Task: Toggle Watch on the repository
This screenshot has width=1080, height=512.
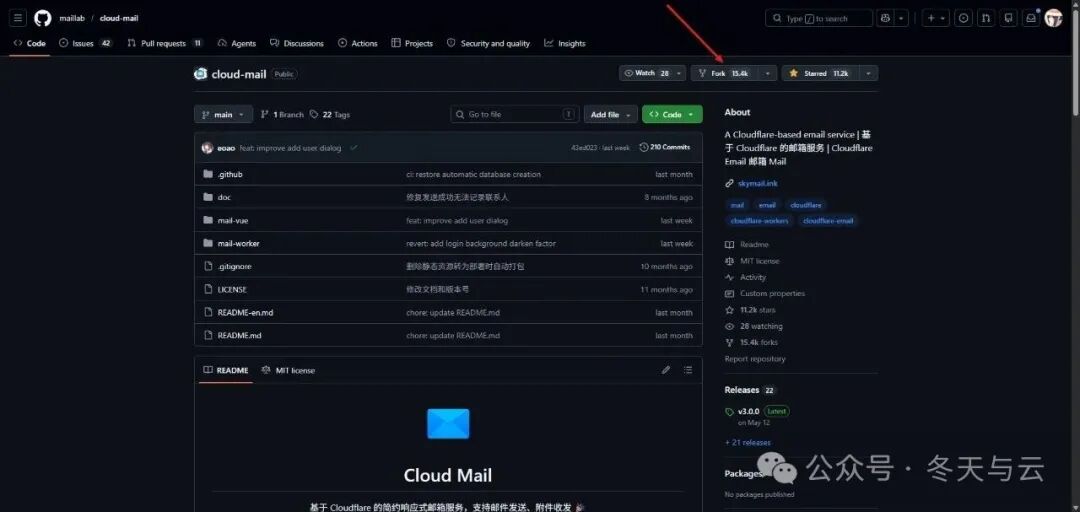Action: coord(645,73)
